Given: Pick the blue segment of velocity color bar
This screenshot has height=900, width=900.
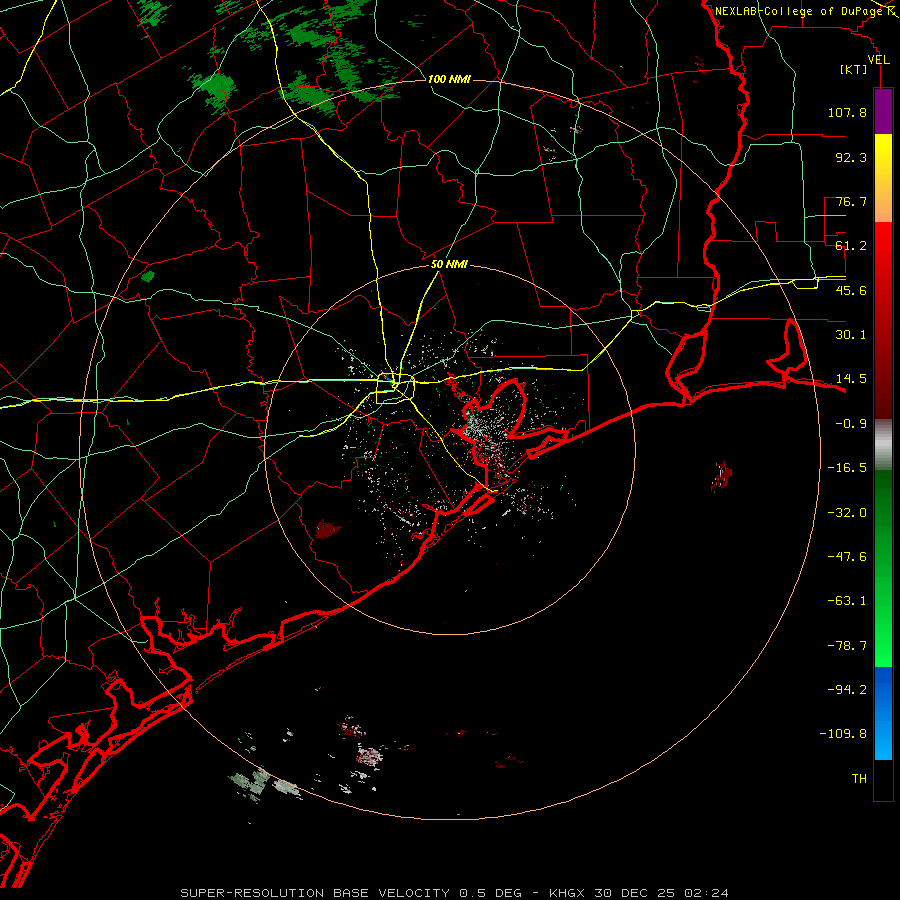Looking at the screenshot, I should [x=883, y=713].
